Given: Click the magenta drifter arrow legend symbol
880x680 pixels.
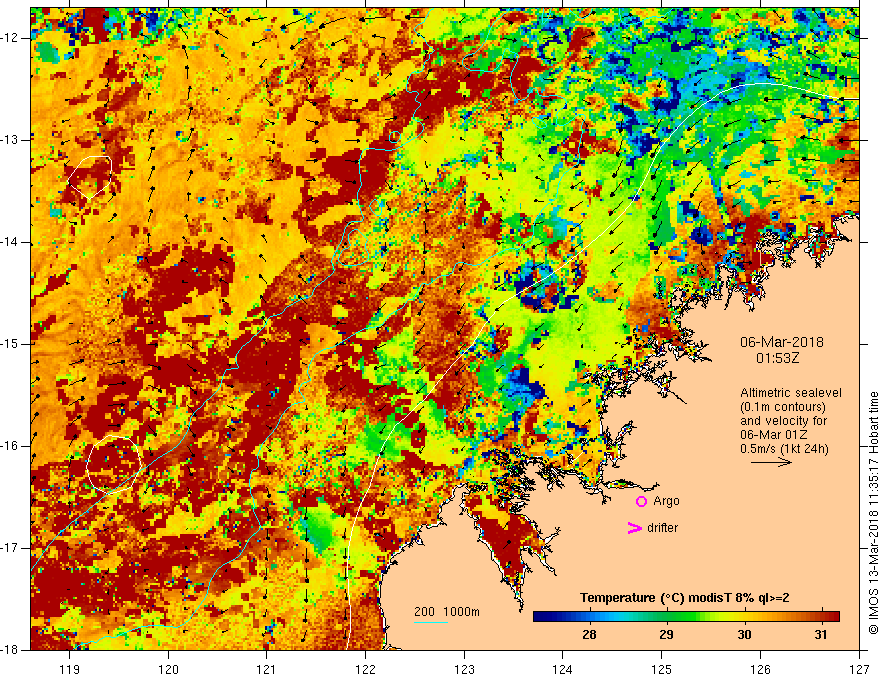Looking at the screenshot, I should coord(635,528).
